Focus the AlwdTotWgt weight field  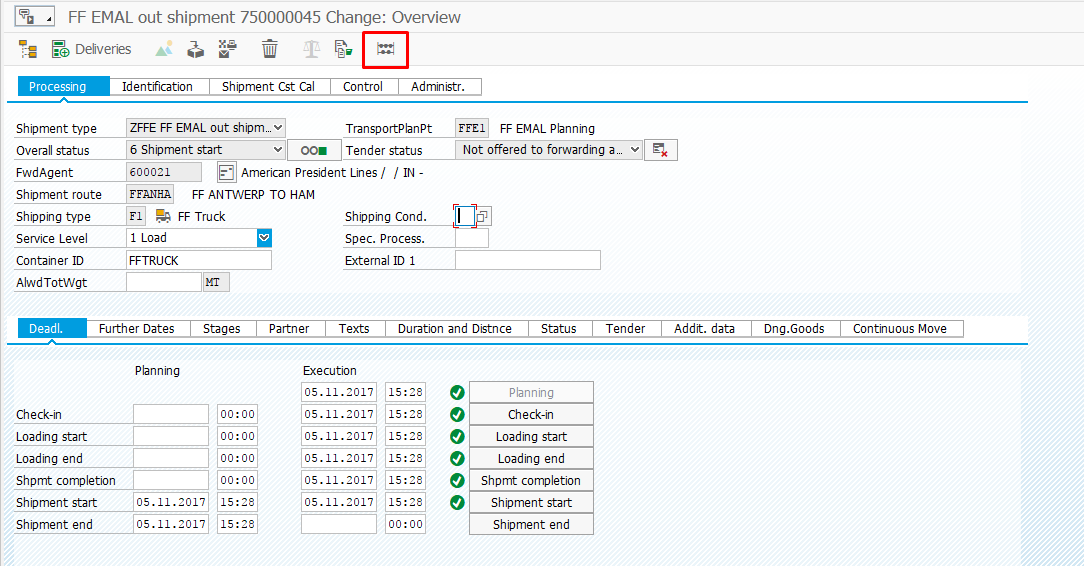tap(164, 282)
